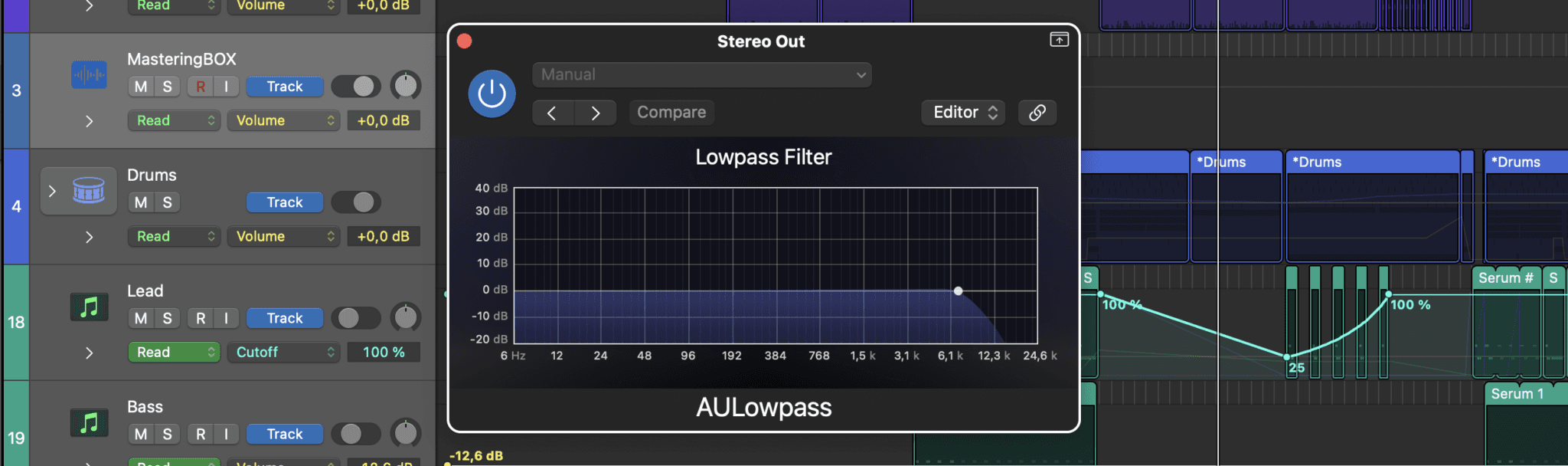
Task: Open the Manual preset dropdown
Action: point(701,75)
